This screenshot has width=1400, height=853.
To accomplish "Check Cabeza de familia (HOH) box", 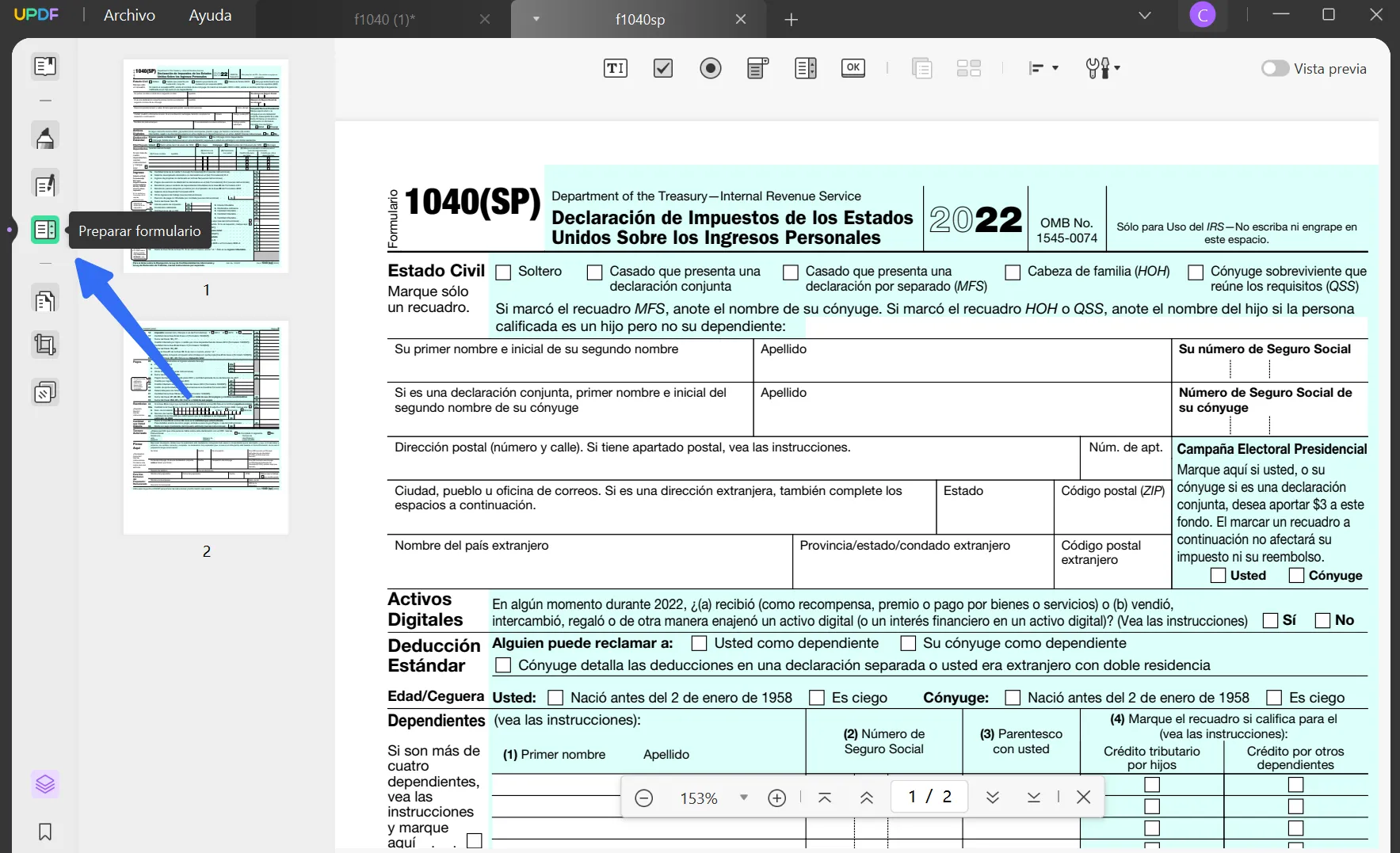I will pyautogui.click(x=1013, y=272).
